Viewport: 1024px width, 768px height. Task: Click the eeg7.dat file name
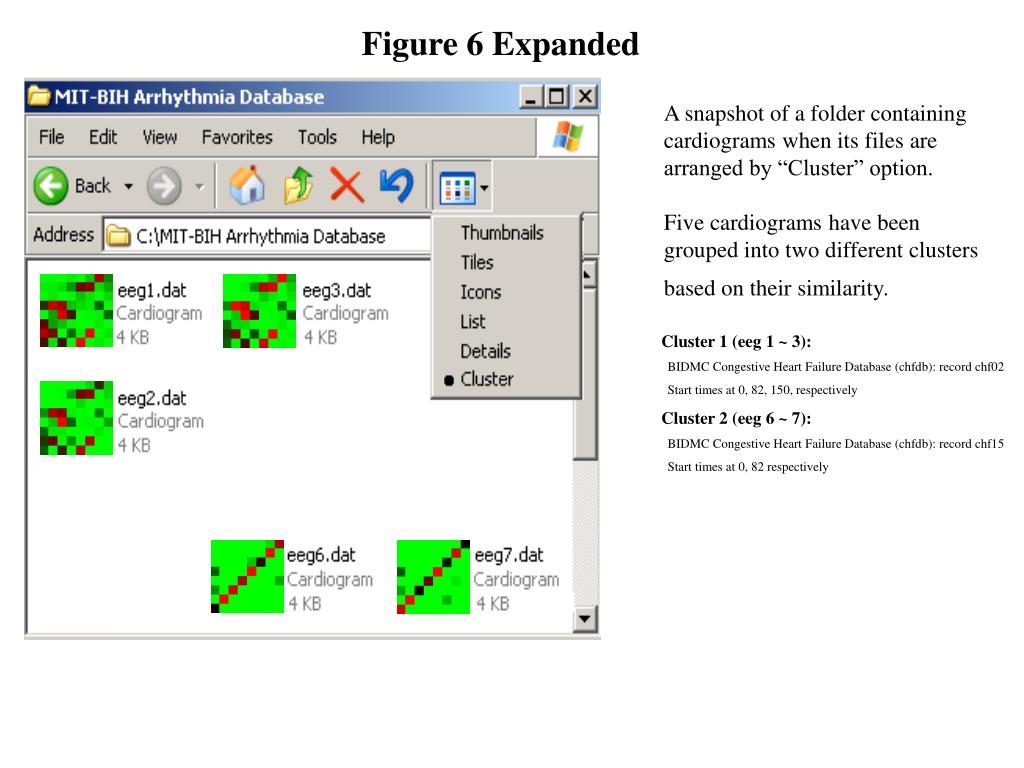509,555
